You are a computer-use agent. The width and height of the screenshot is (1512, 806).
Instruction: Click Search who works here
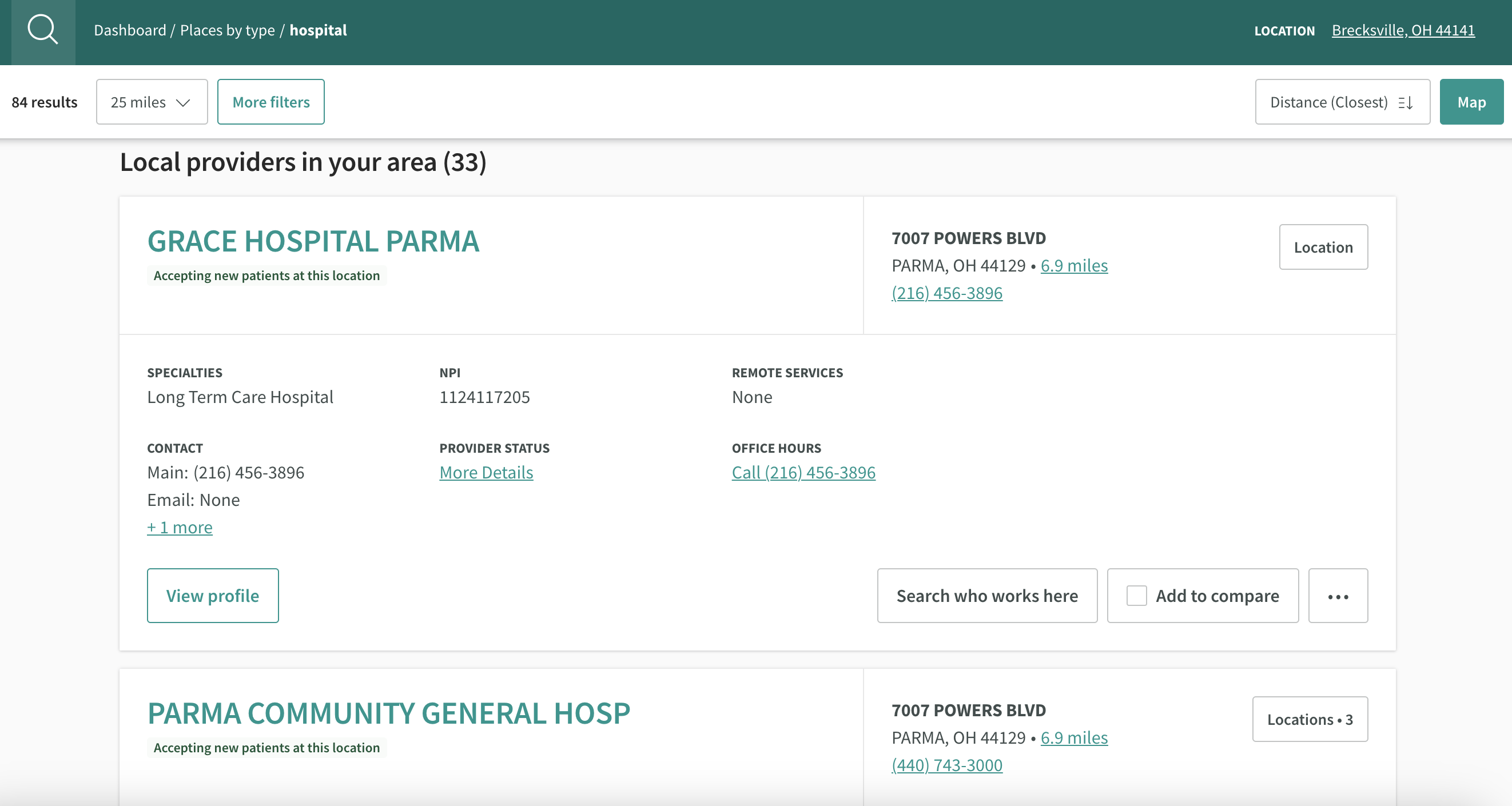(x=986, y=596)
